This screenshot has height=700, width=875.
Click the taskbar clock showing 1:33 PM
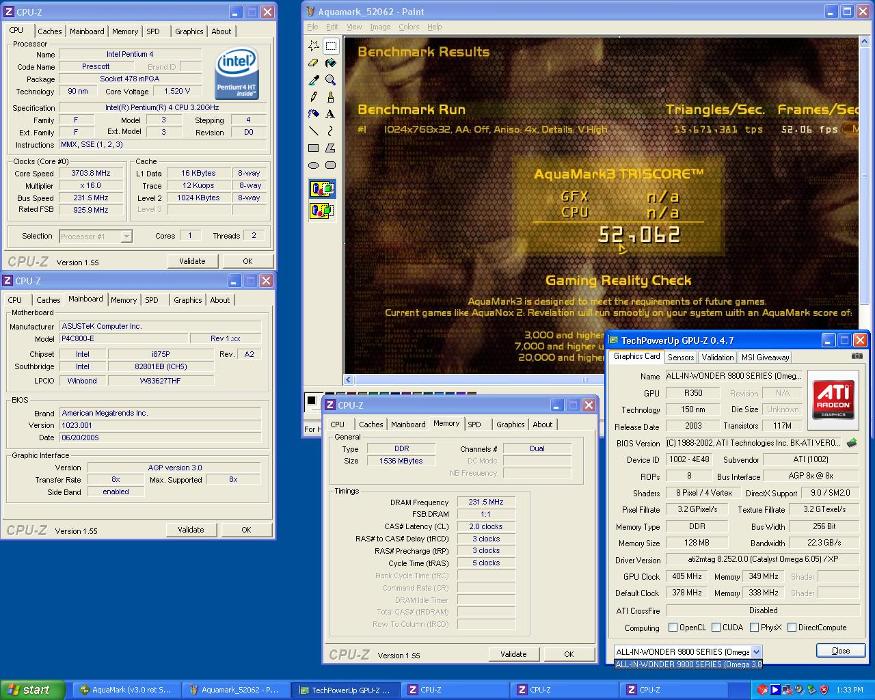pyautogui.click(x=850, y=690)
